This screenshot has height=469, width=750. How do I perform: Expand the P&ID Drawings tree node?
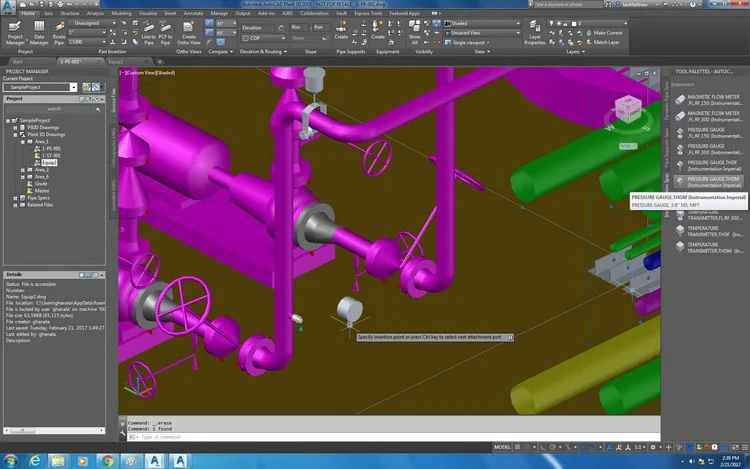click(x=15, y=128)
